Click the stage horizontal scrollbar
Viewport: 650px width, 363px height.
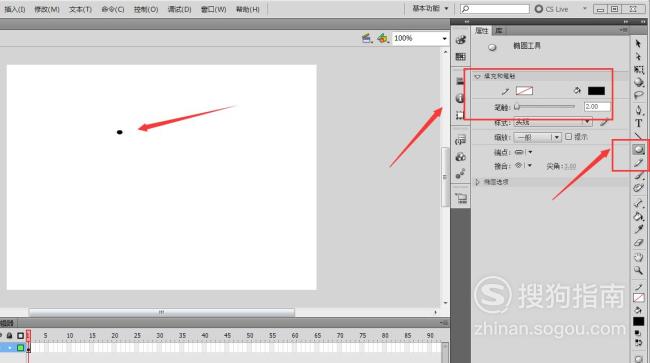[x=162, y=312]
